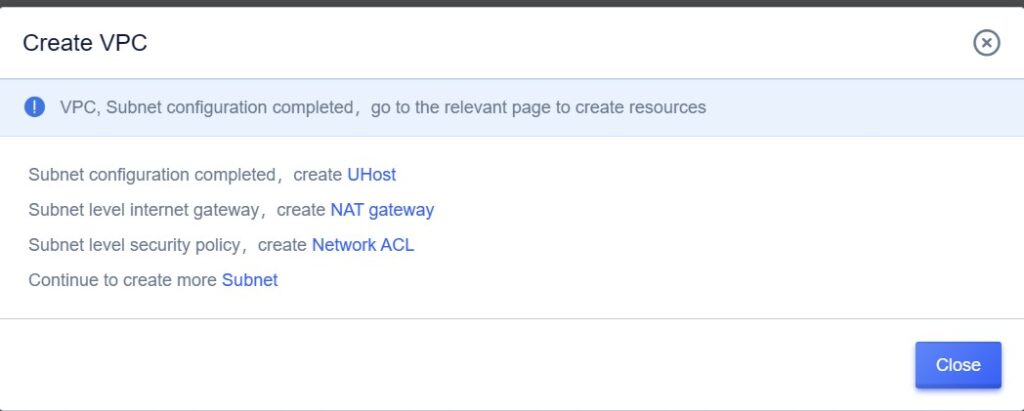Screen dimensions: 1024x411
Task: Click empty header space beside Create VPC title
Action: point(550,42)
